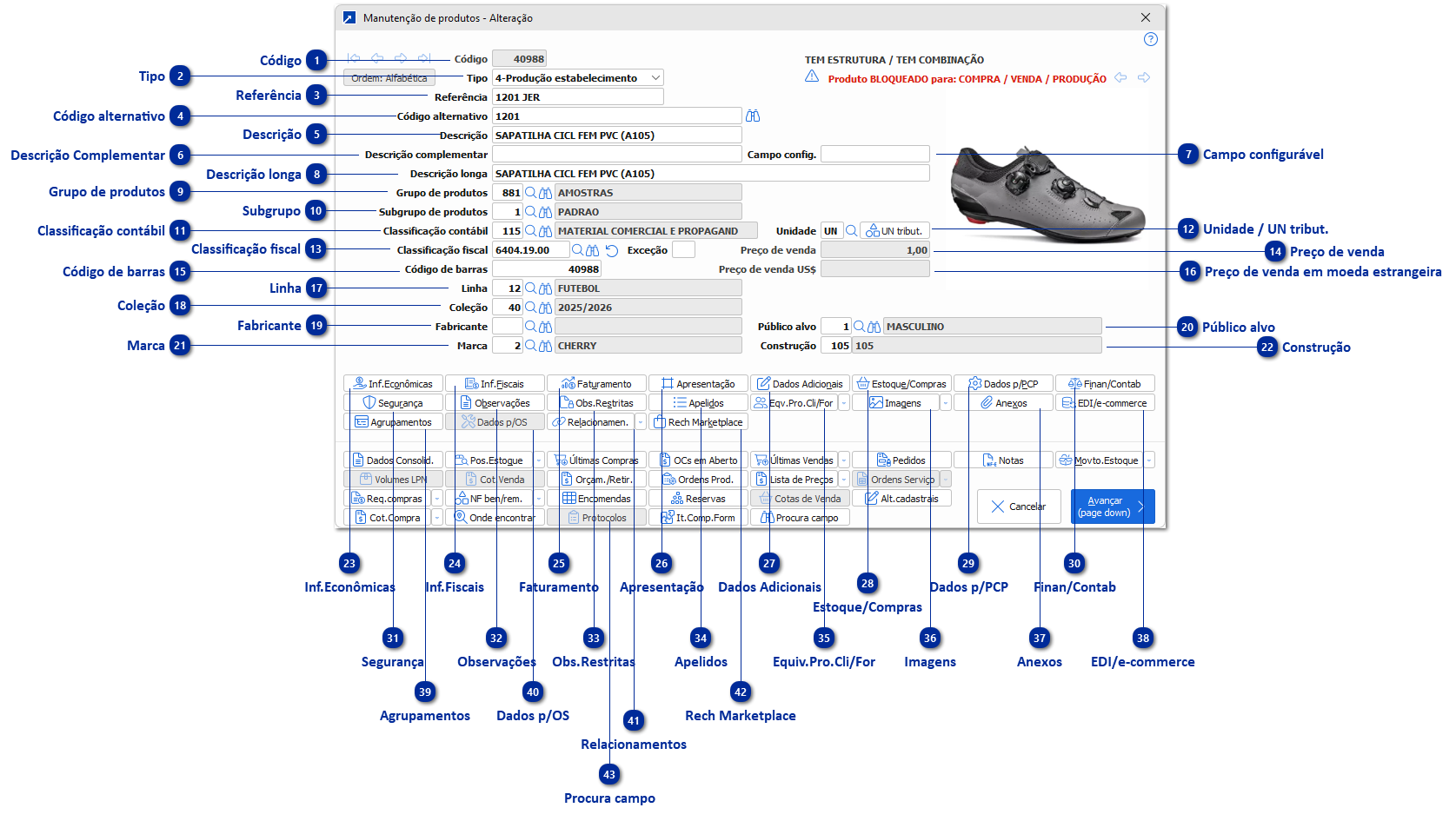Expand the Lista de Preços dropdown arrow
The height and width of the screenshot is (821, 1456).
coord(843,480)
